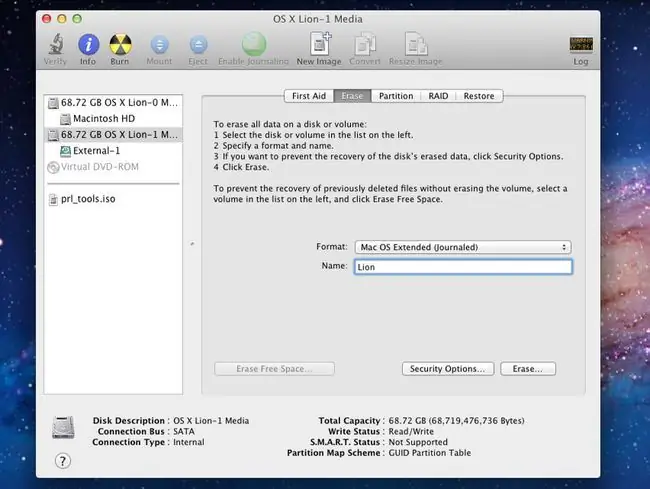Open the Format dropdown menu
The height and width of the screenshot is (489, 650).
(463, 247)
